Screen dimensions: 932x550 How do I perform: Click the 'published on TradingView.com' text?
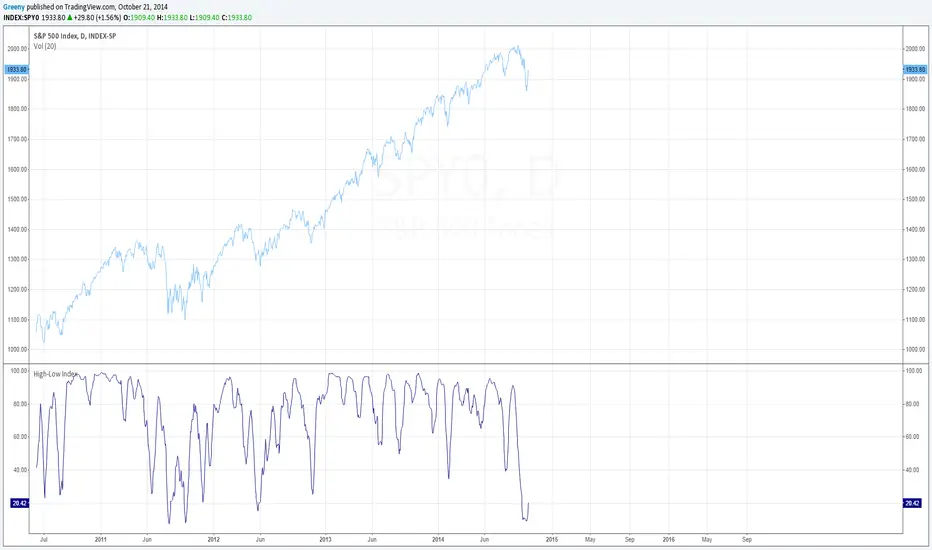(71, 7)
